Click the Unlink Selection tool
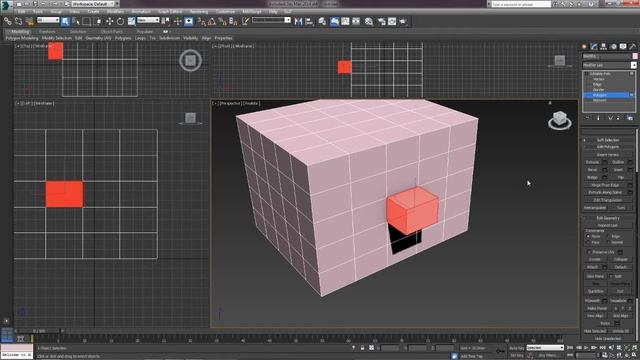Viewport: 640px width, 360px height. (19, 21)
